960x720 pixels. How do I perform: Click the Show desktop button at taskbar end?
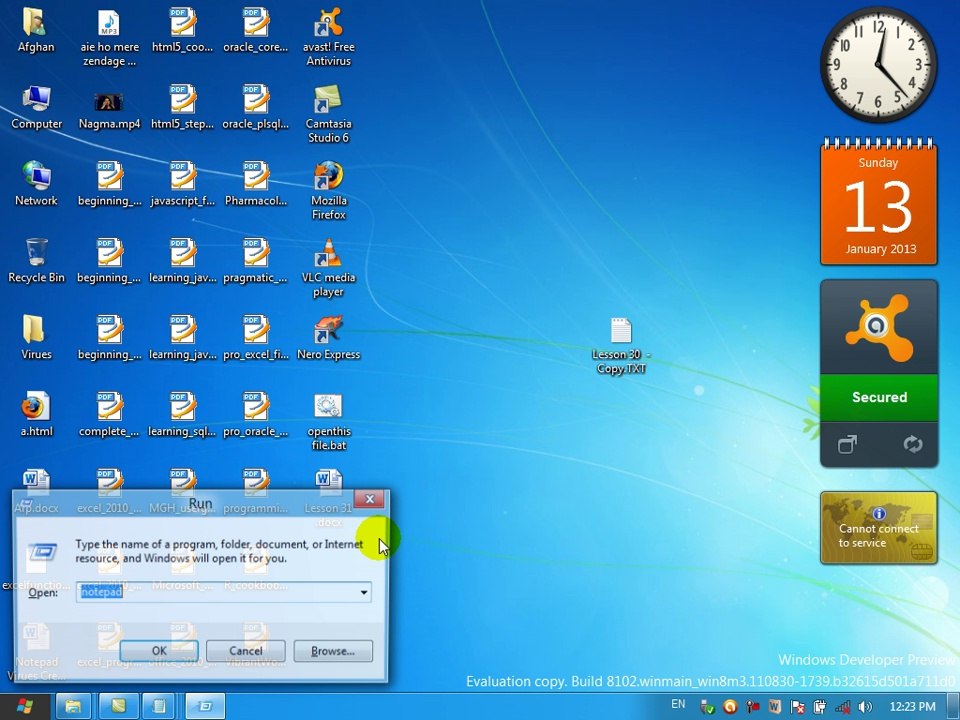coord(953,707)
